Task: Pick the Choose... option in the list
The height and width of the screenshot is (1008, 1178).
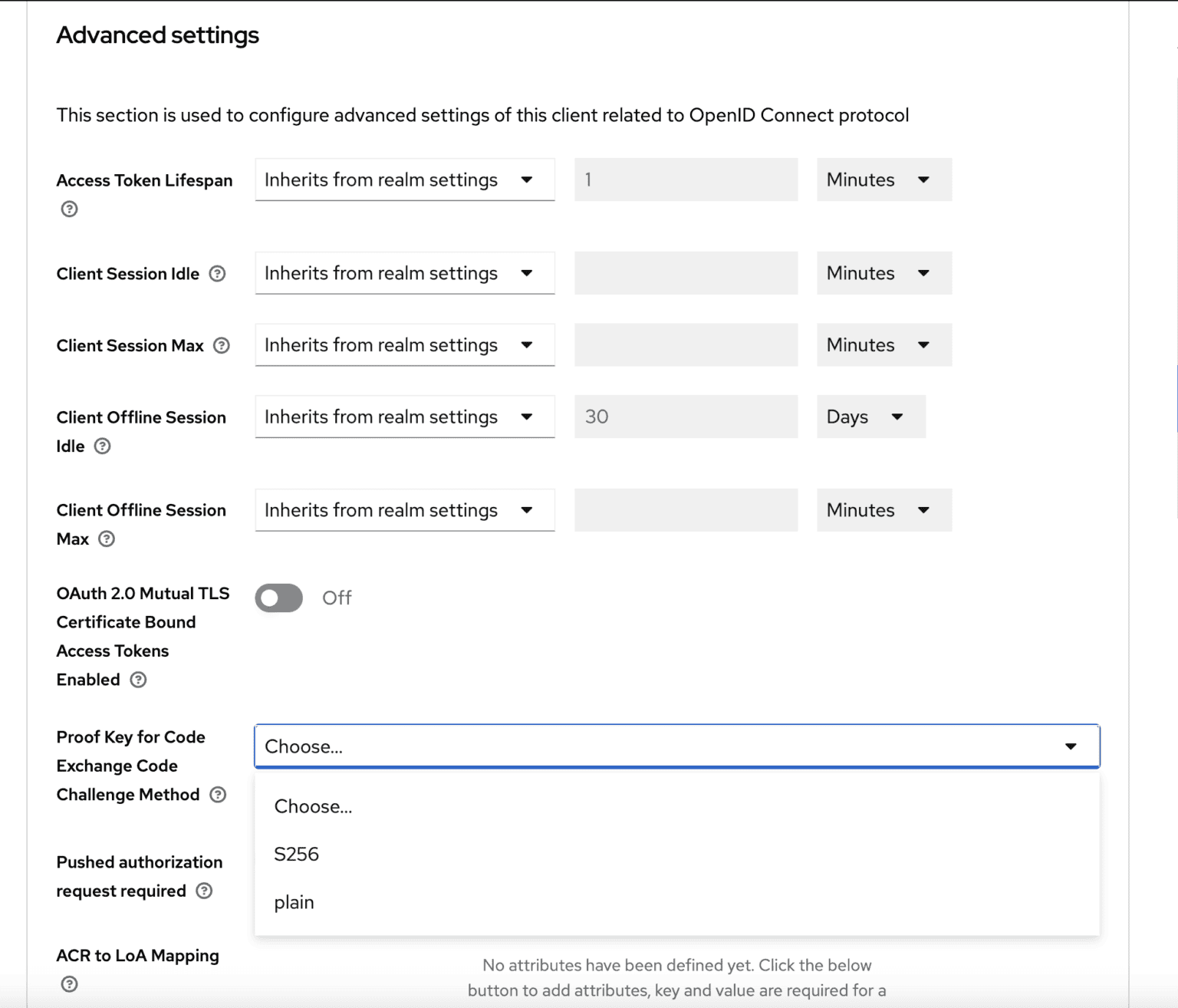Action: (x=314, y=806)
